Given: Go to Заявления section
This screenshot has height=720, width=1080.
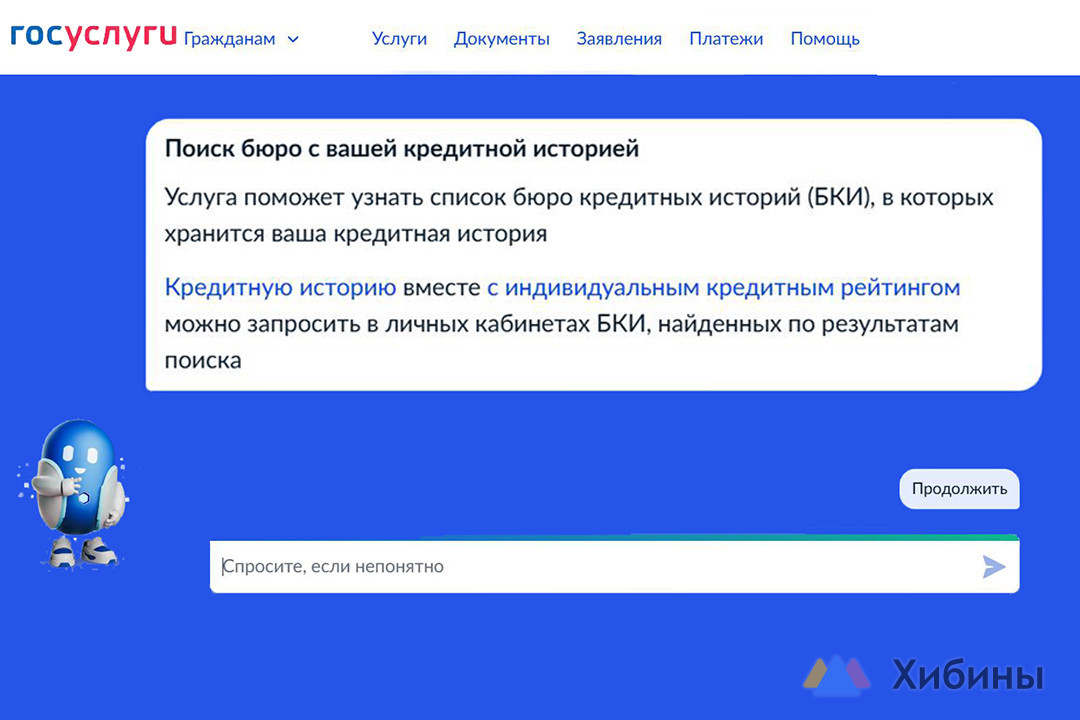Looking at the screenshot, I should pos(619,39).
